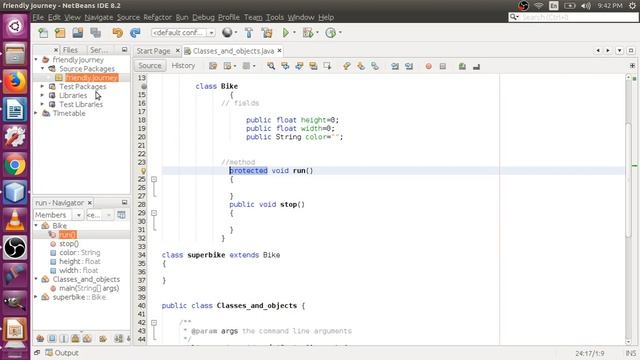The height and width of the screenshot is (360, 640).
Task: Open the Debug Project dropdown arrow
Action: tap(317, 33)
